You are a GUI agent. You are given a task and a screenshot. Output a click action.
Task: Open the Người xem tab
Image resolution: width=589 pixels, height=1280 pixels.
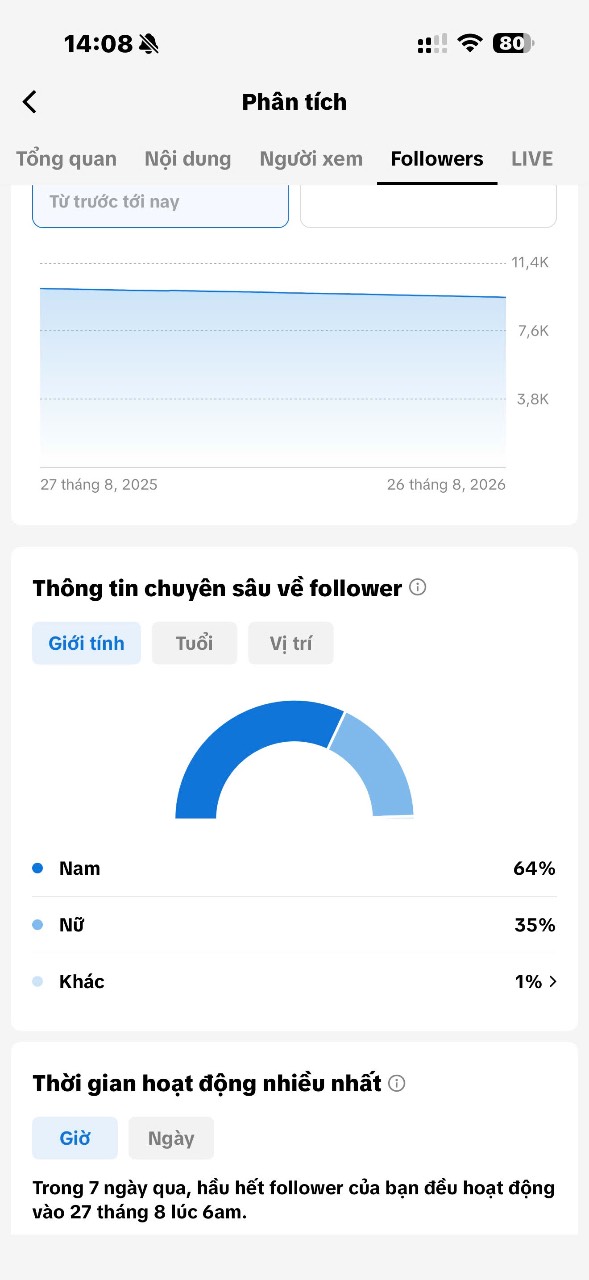311,159
